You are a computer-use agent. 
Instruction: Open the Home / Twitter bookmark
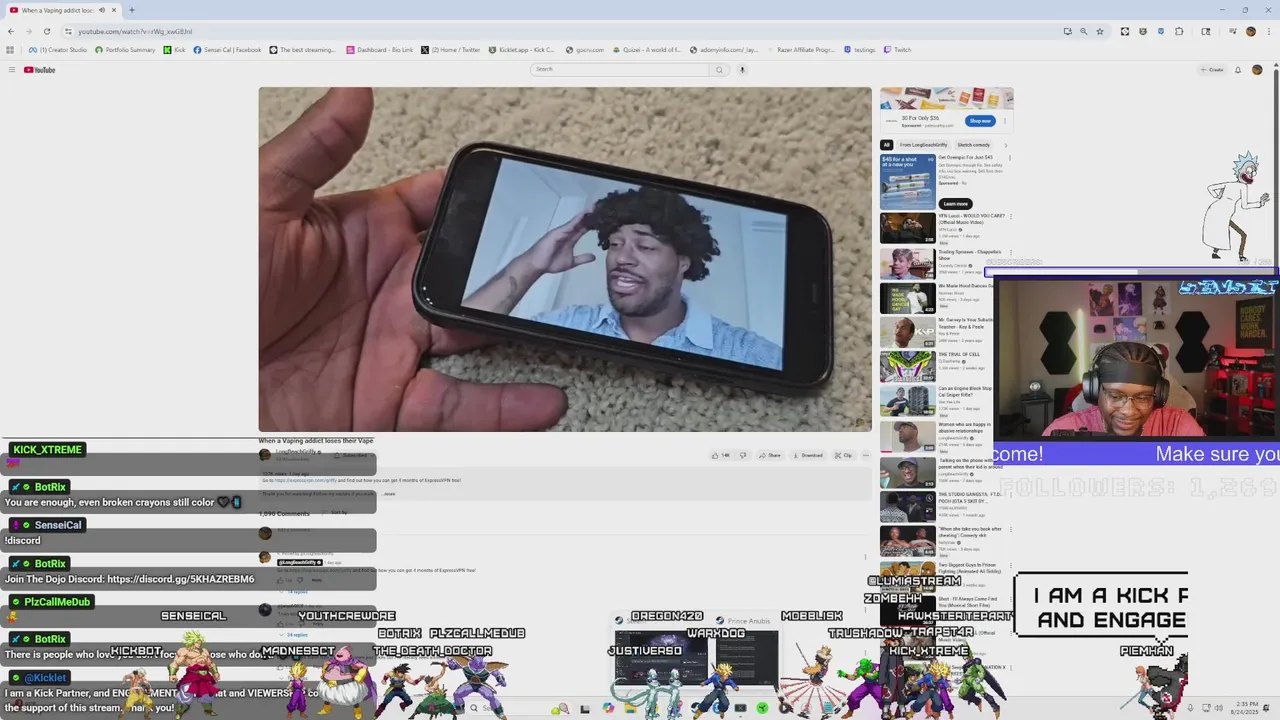(451, 50)
